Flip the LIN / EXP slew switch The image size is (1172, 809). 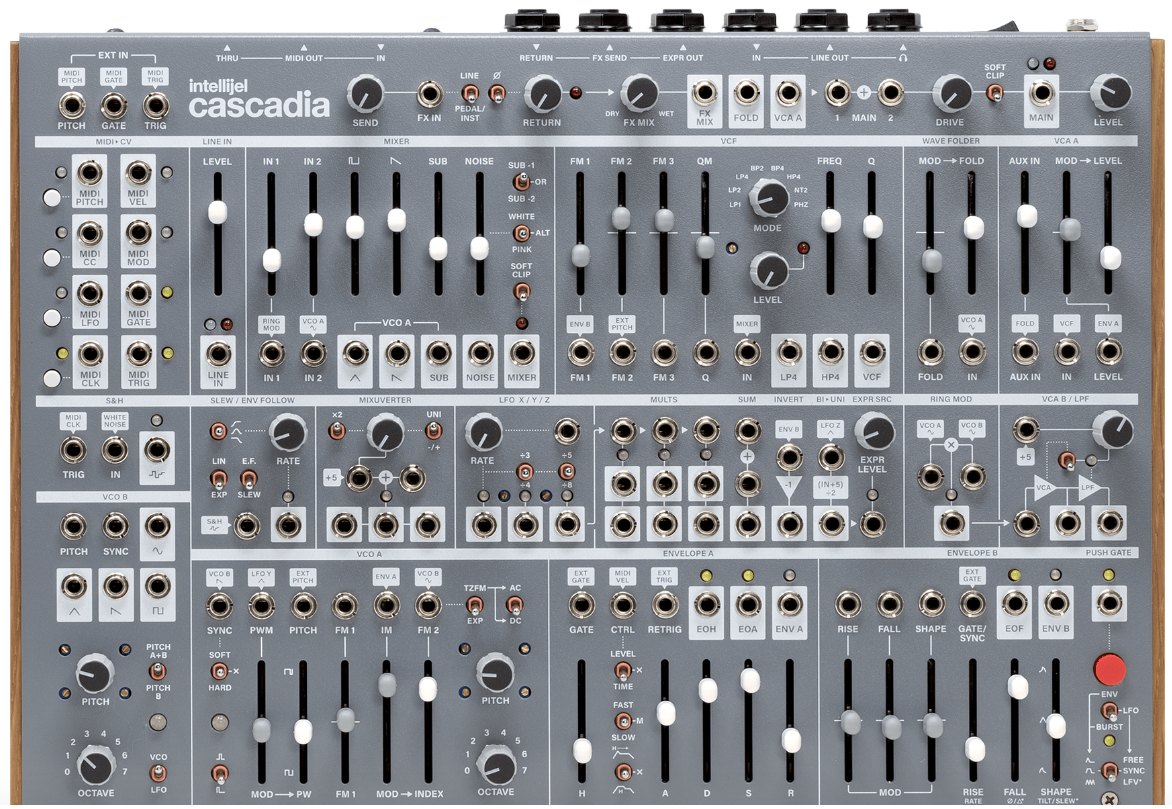click(x=218, y=479)
